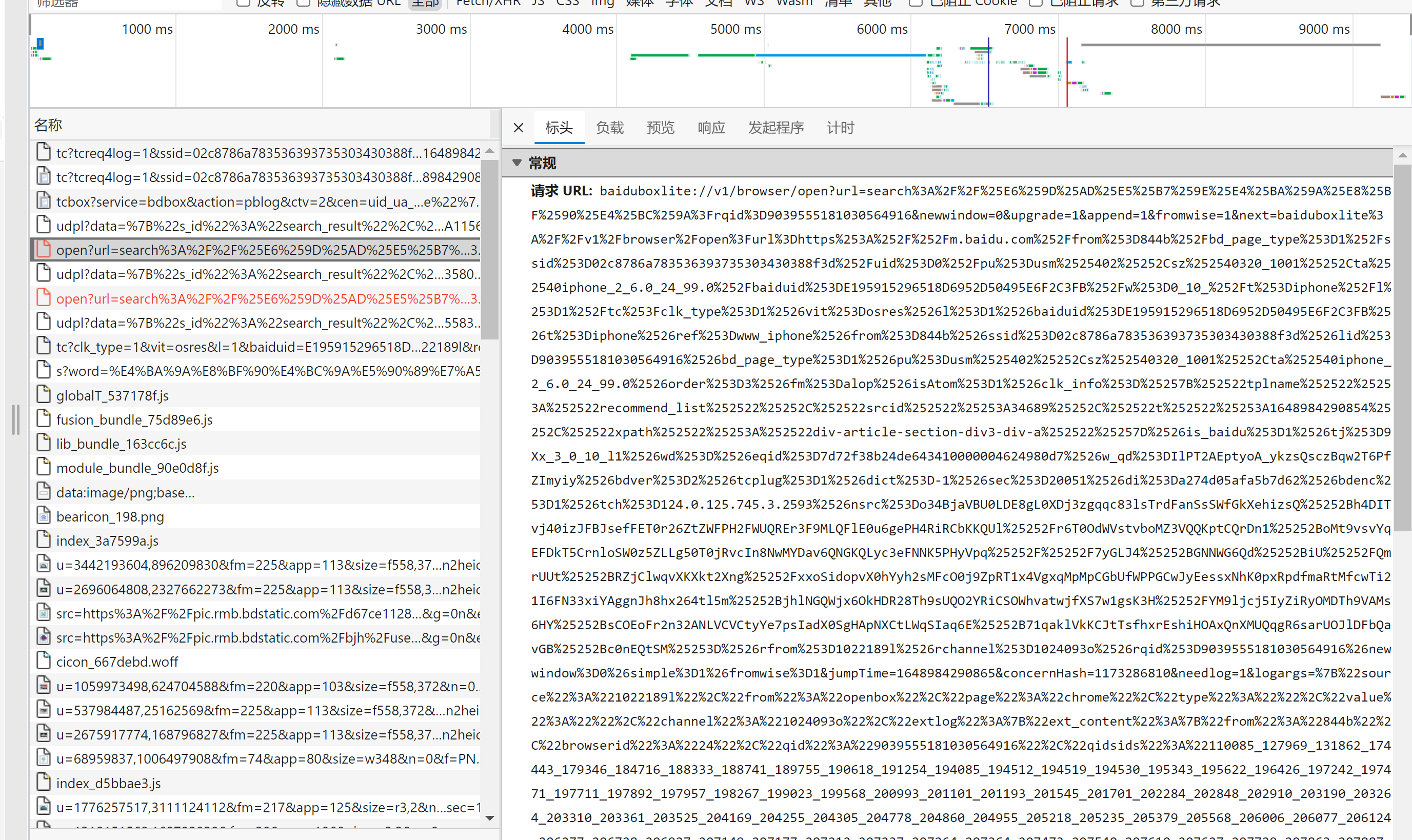The image size is (1412, 840).
Task: Click the 名称 column header
Action: click(48, 125)
